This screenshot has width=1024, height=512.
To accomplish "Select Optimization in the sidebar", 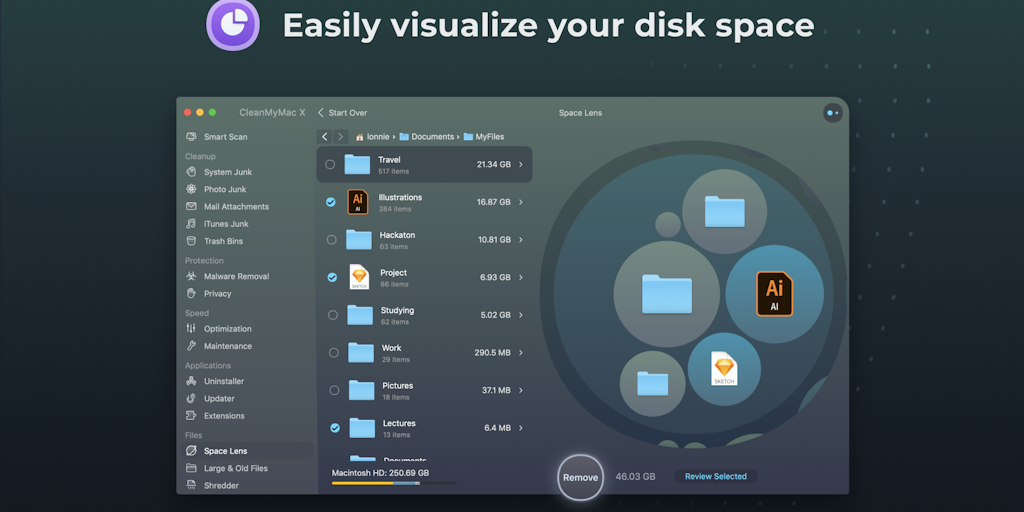I will (x=227, y=328).
